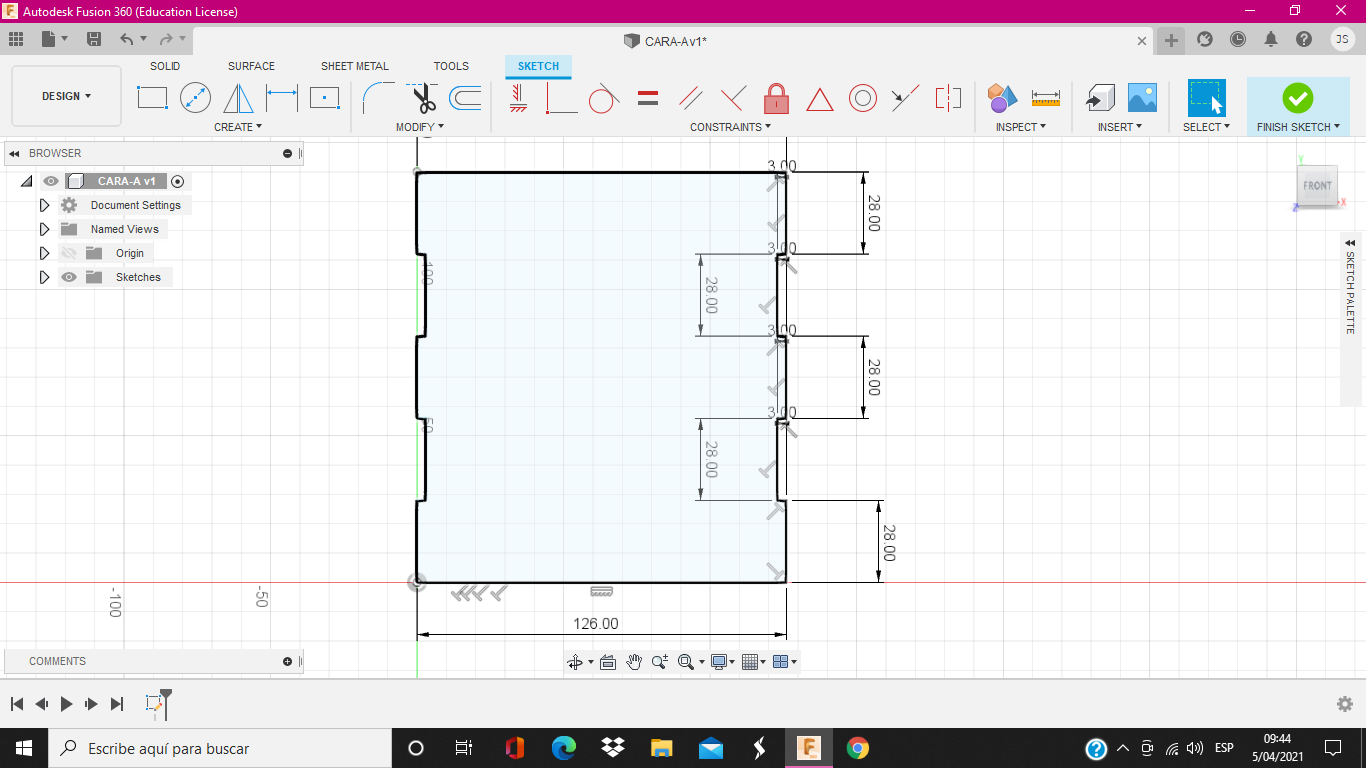Open a new design tab with plus
This screenshot has width=1366, height=768.
tap(1171, 40)
